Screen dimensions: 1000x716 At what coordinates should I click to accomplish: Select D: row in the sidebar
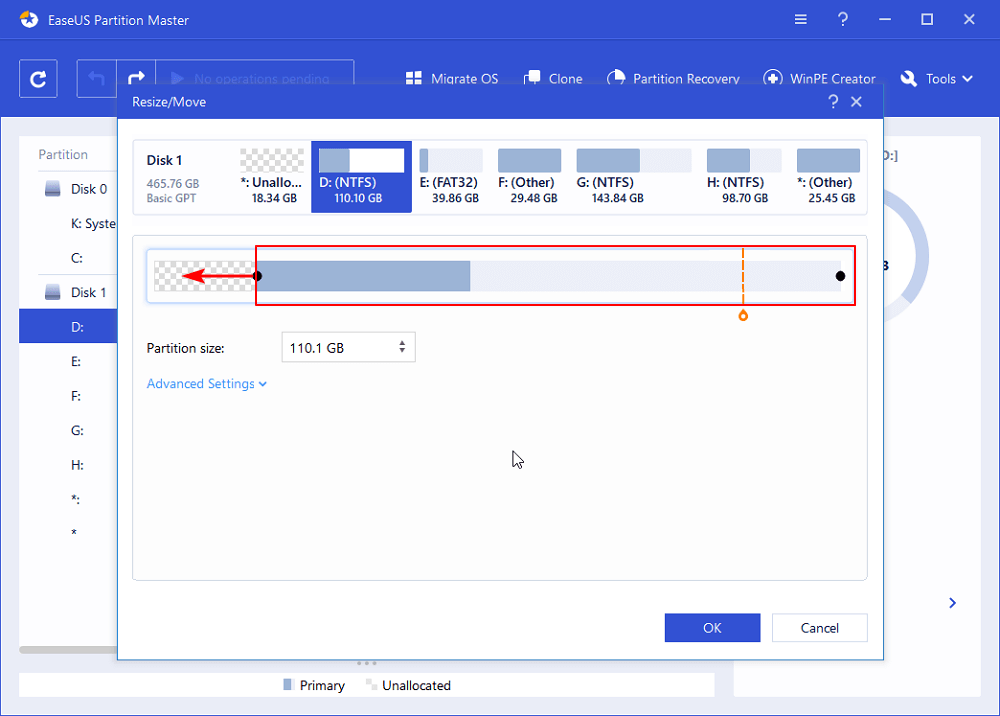68,326
